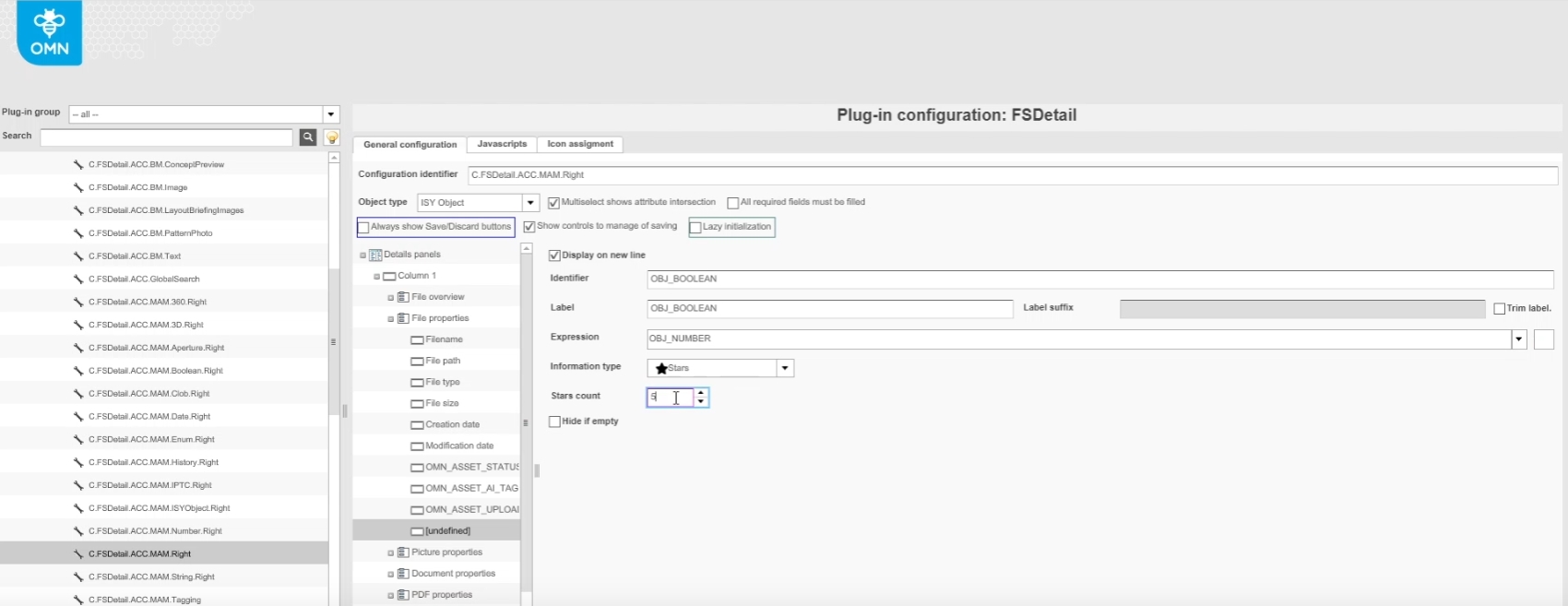Click the Filename field icon
This screenshot has width=1568, height=606.
pyautogui.click(x=417, y=339)
